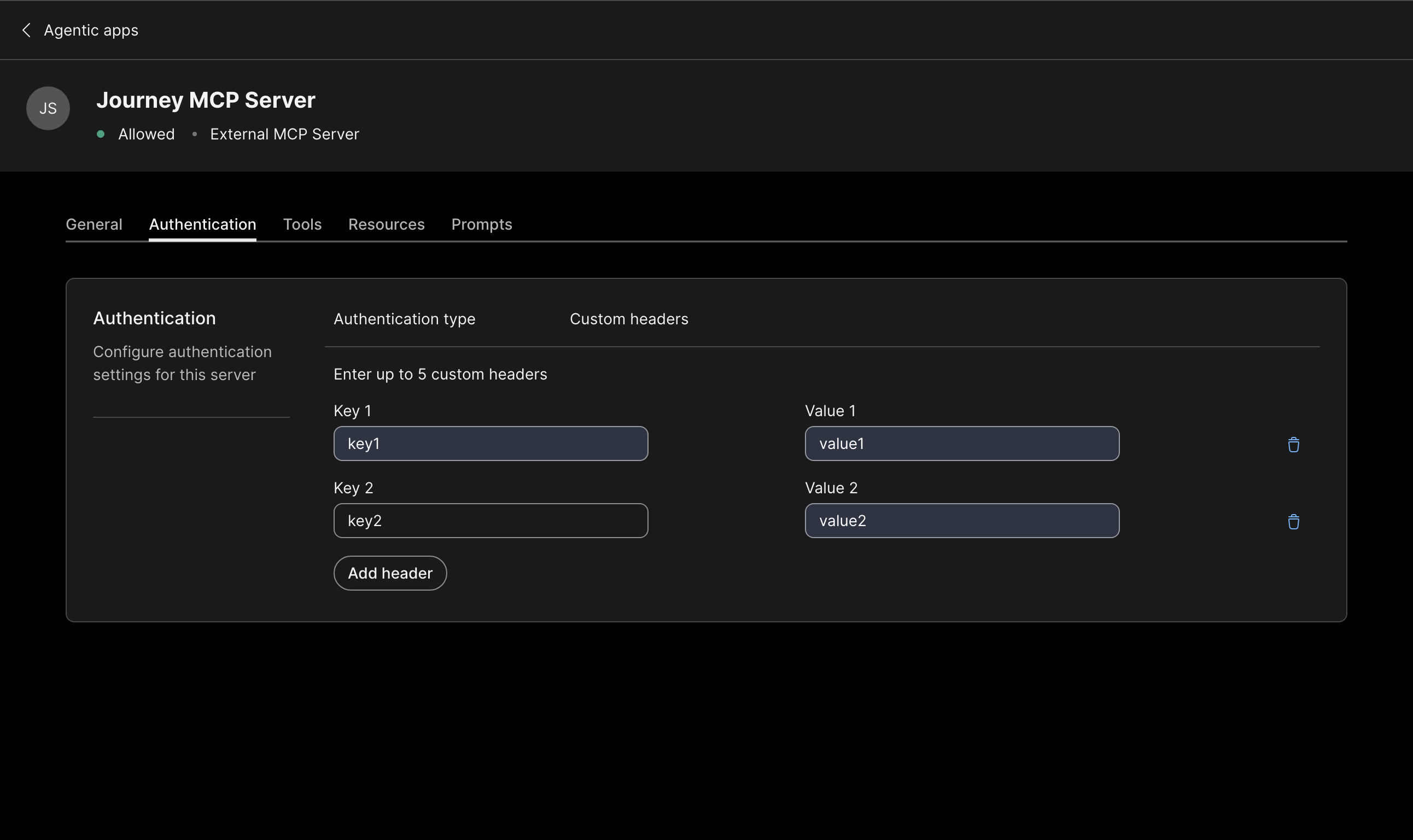
Task: Delete the key1 header using its trash icon
Action: tap(1294, 445)
